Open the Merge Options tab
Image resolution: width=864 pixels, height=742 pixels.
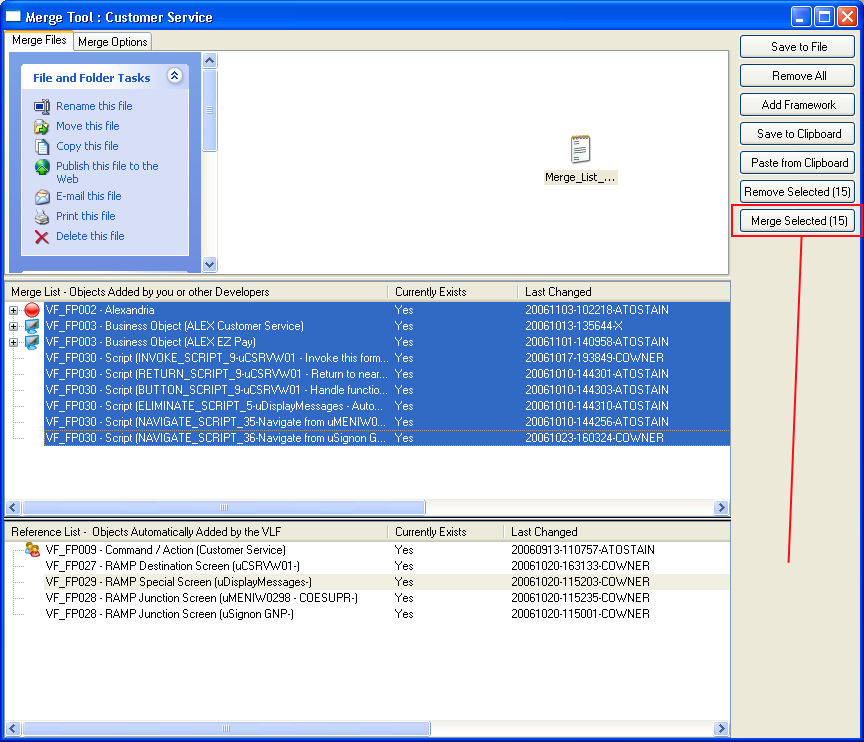point(112,42)
